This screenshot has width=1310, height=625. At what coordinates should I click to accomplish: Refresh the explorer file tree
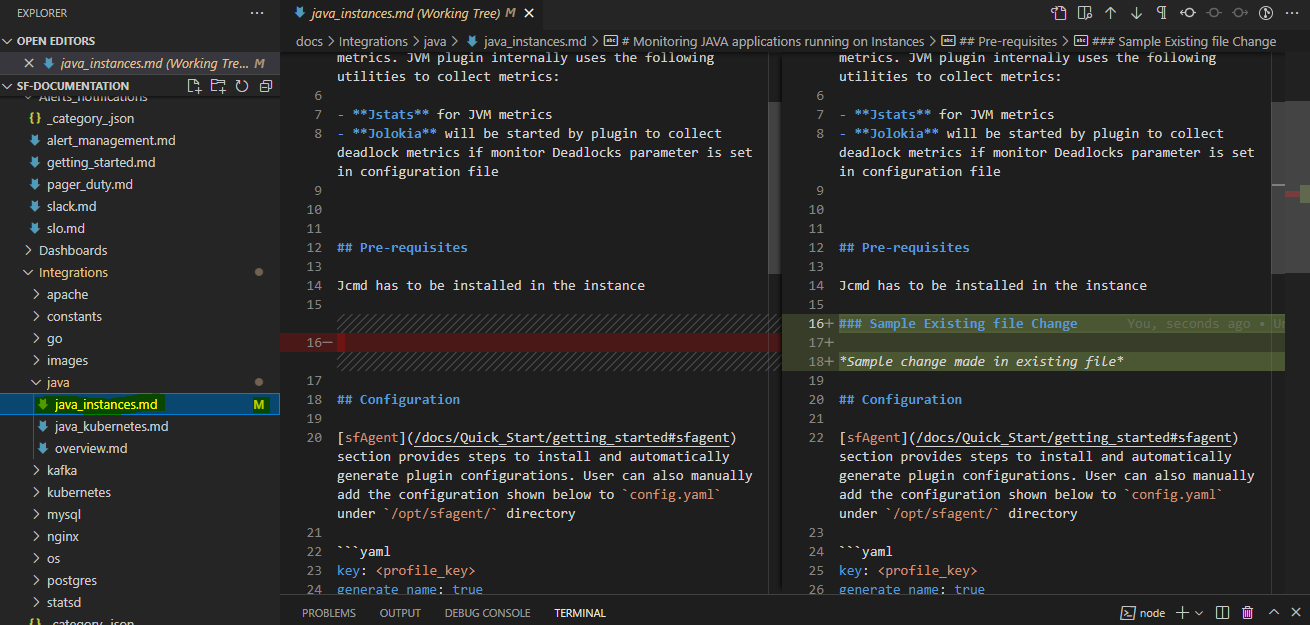241,86
